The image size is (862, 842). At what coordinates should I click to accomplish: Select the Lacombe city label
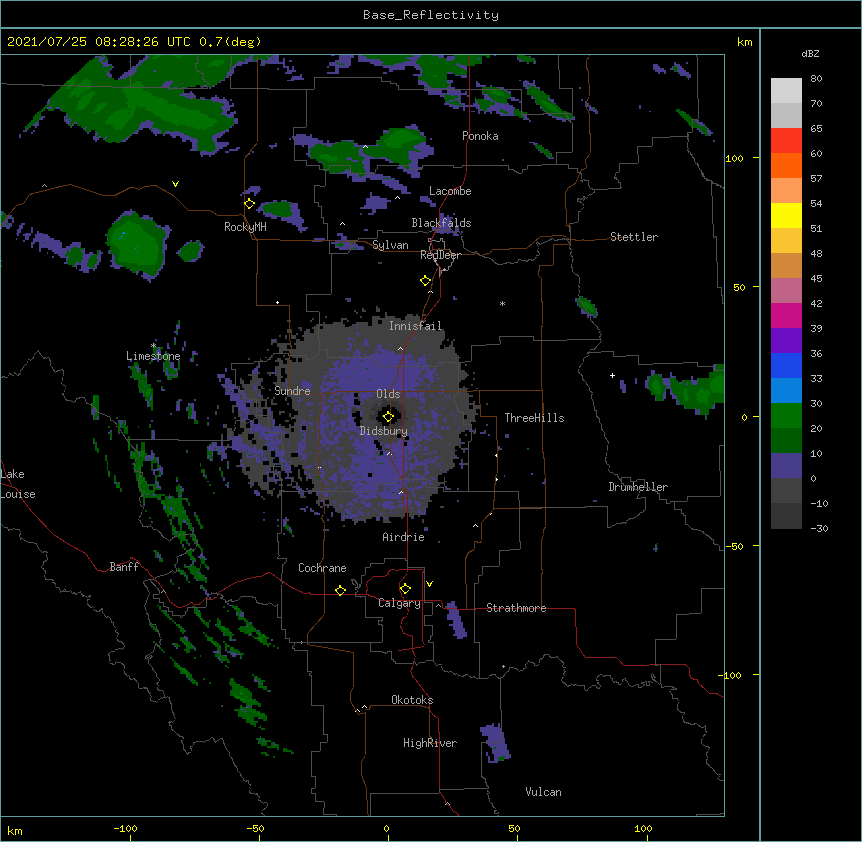tap(450, 191)
